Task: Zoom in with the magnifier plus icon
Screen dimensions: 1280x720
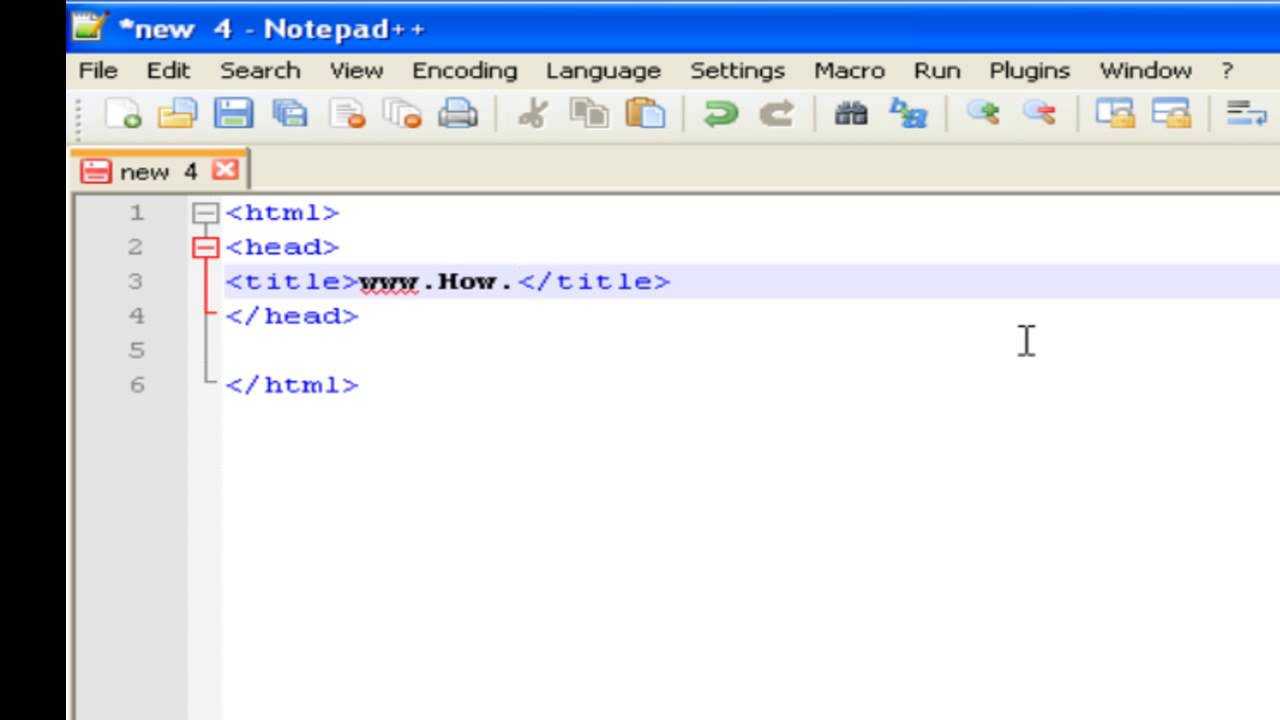Action: click(x=983, y=113)
